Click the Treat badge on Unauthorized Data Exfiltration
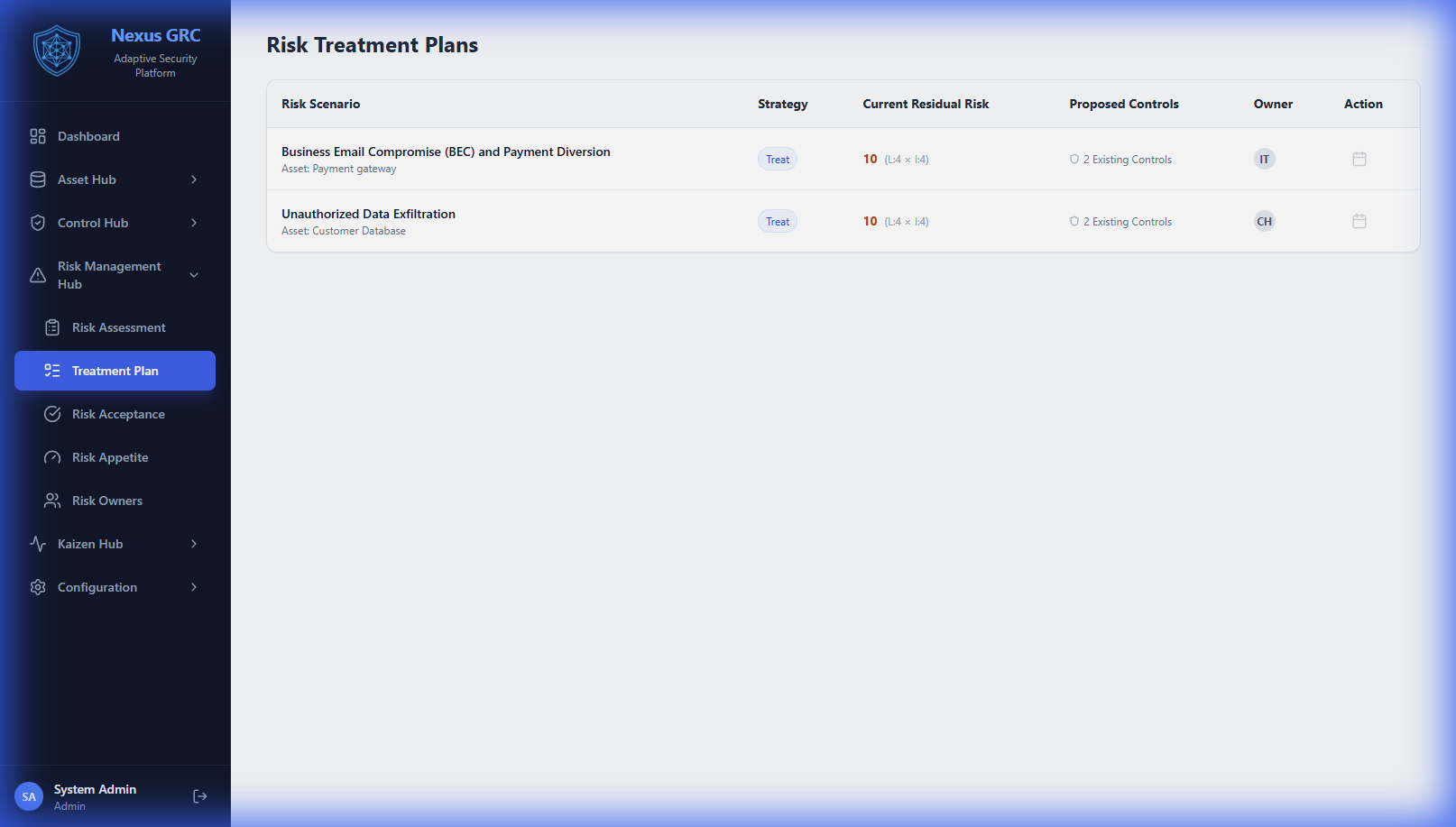The image size is (1456, 827). tap(777, 221)
